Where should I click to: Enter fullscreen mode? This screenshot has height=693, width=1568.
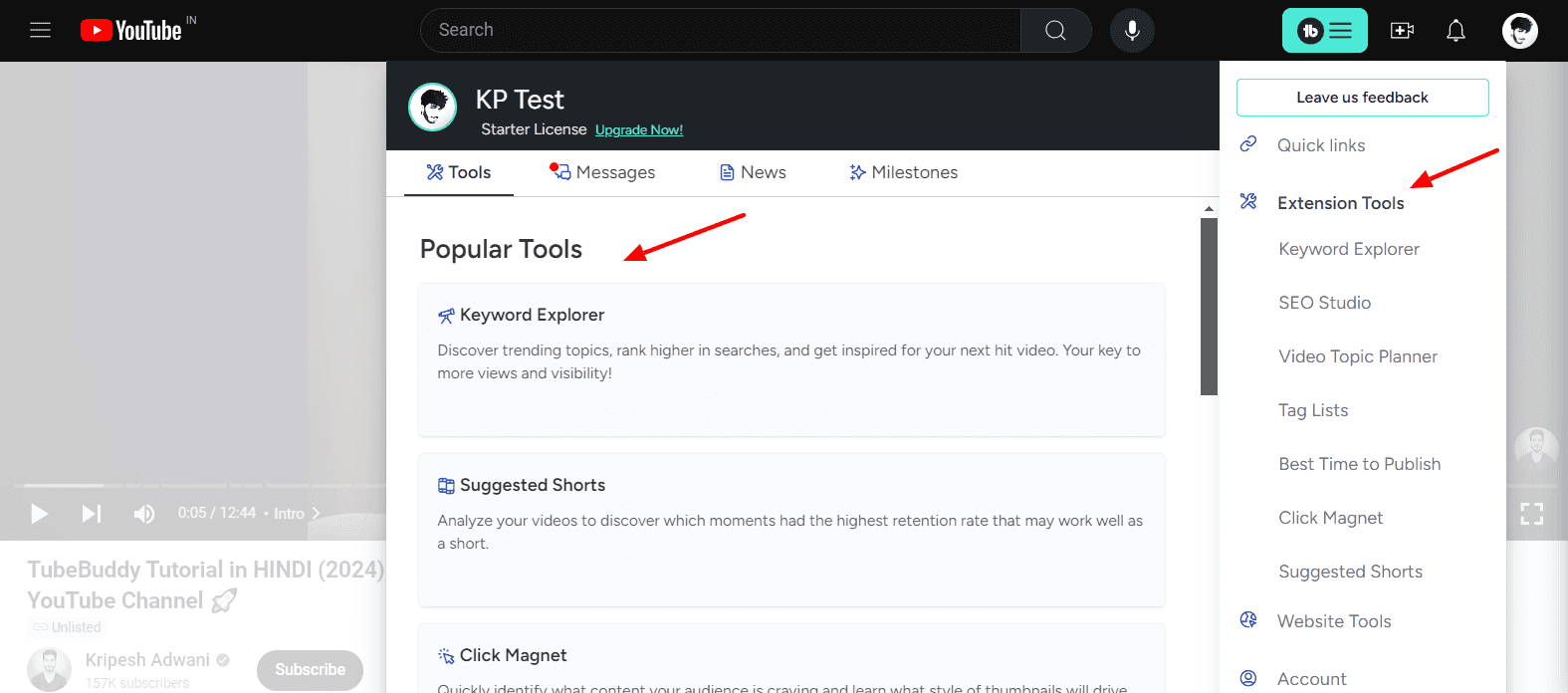point(1531,514)
